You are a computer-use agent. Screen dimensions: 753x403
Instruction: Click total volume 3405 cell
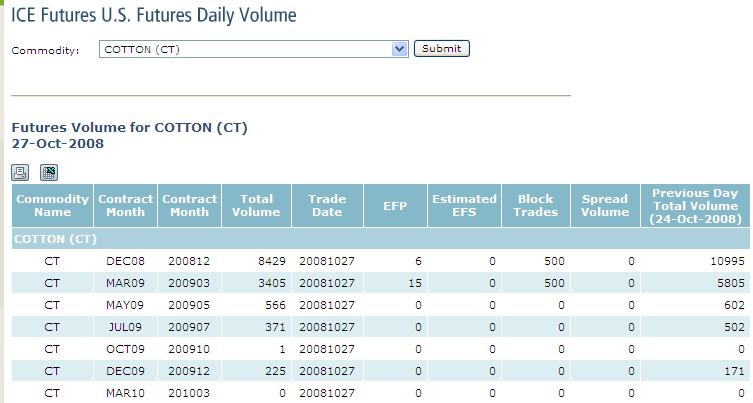(x=256, y=283)
